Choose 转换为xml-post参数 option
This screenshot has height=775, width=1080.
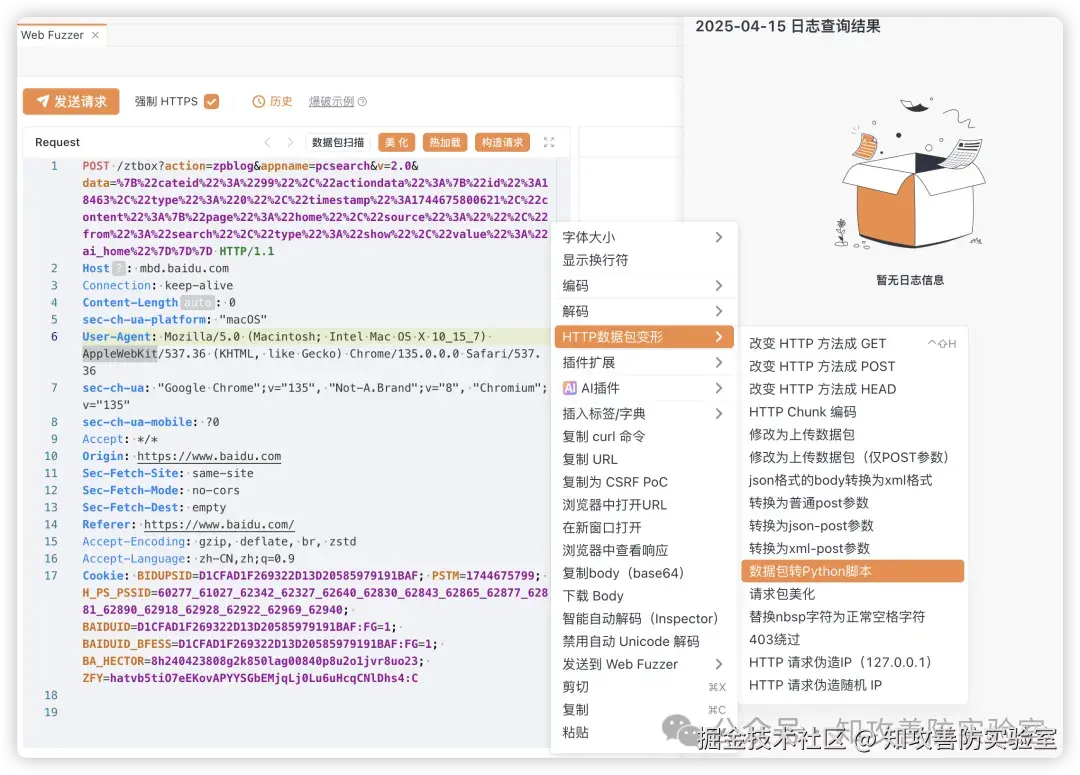853,548
